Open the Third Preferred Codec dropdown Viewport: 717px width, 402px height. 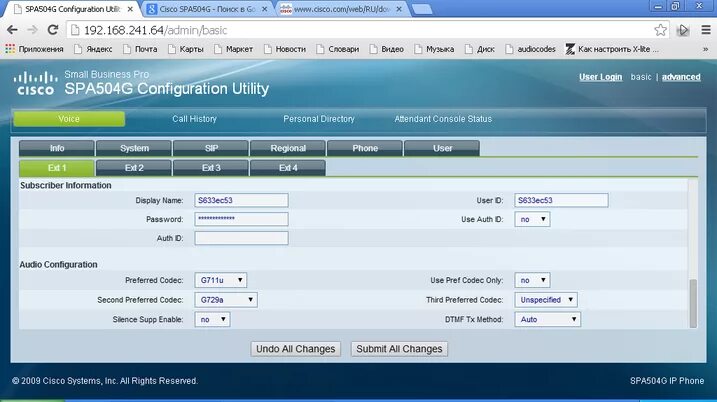tap(546, 300)
